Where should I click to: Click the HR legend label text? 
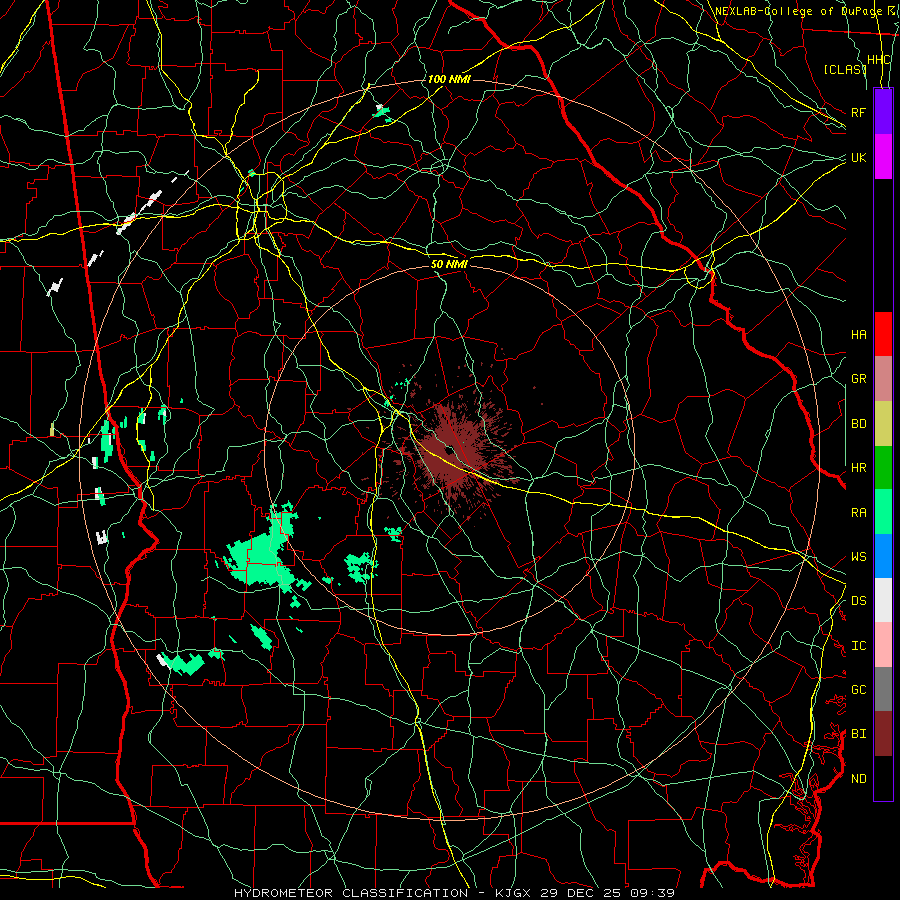click(858, 468)
